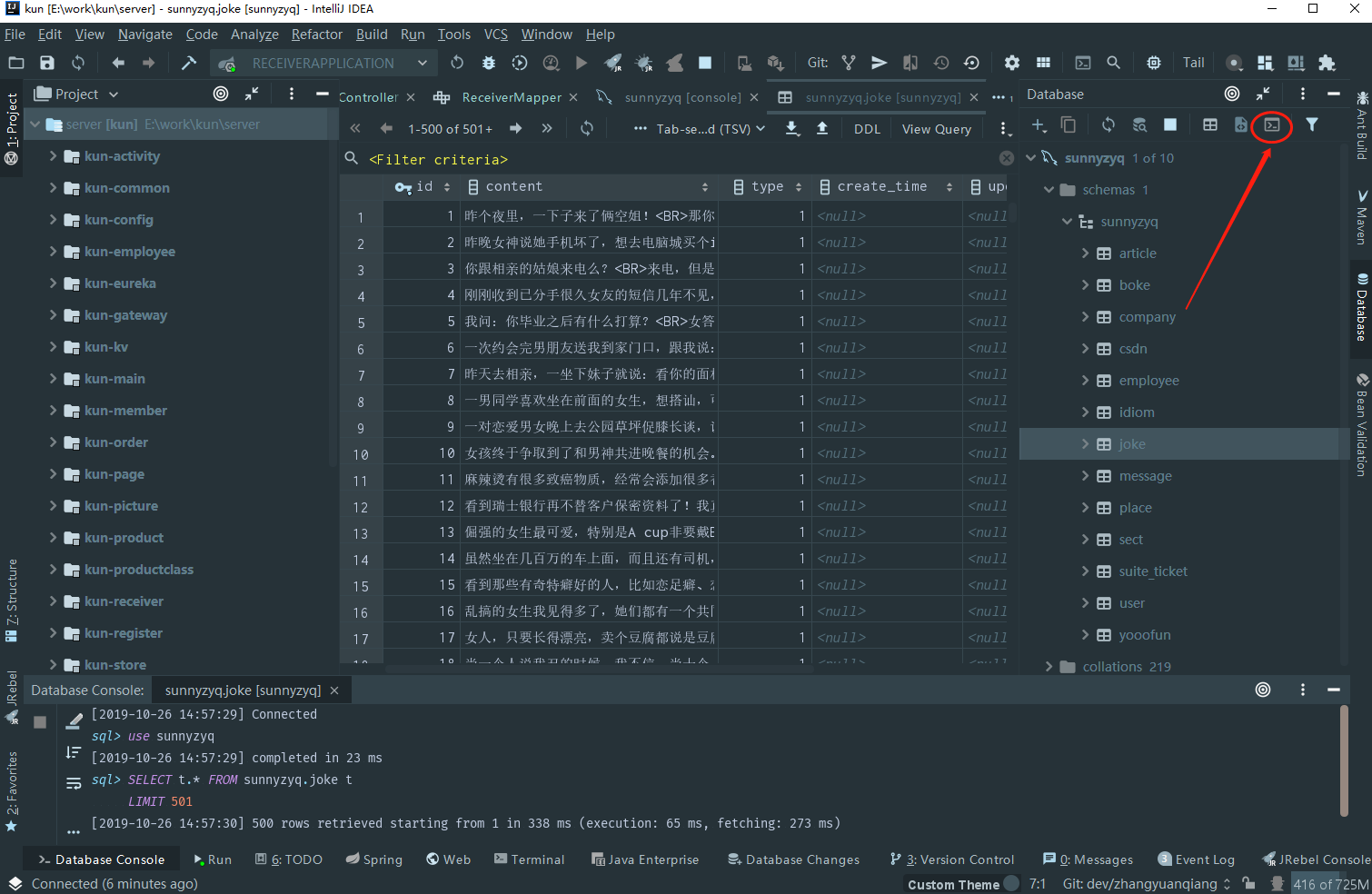Click the memory indicator 416 of 725M
Image resolution: width=1372 pixels, height=894 pixels.
(1331, 884)
